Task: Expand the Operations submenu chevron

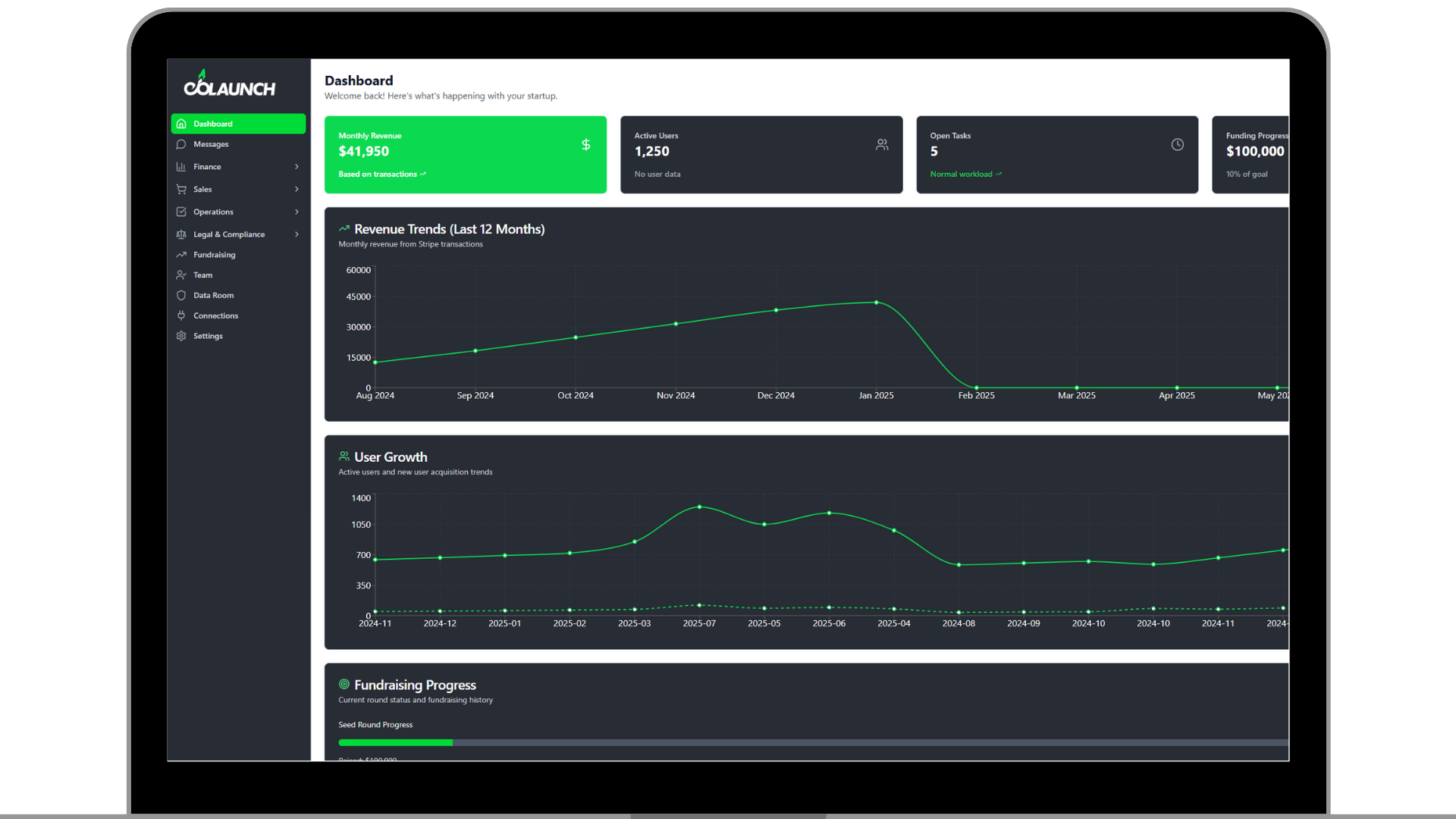Action: click(x=297, y=212)
